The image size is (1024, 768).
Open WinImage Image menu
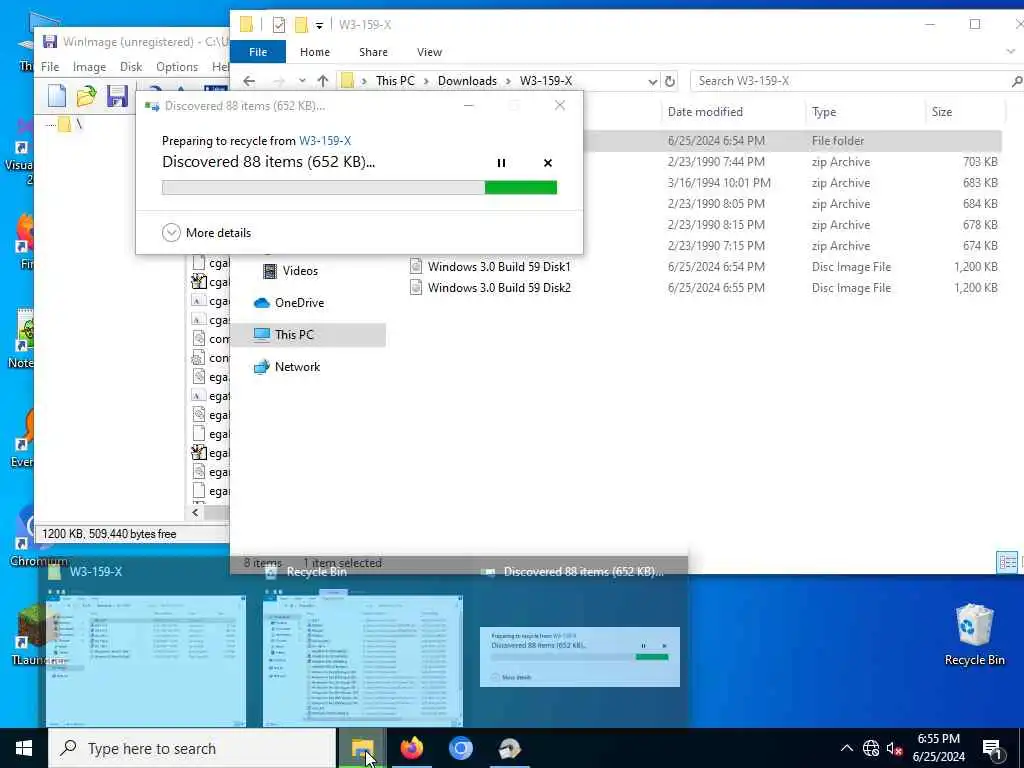[x=89, y=67]
